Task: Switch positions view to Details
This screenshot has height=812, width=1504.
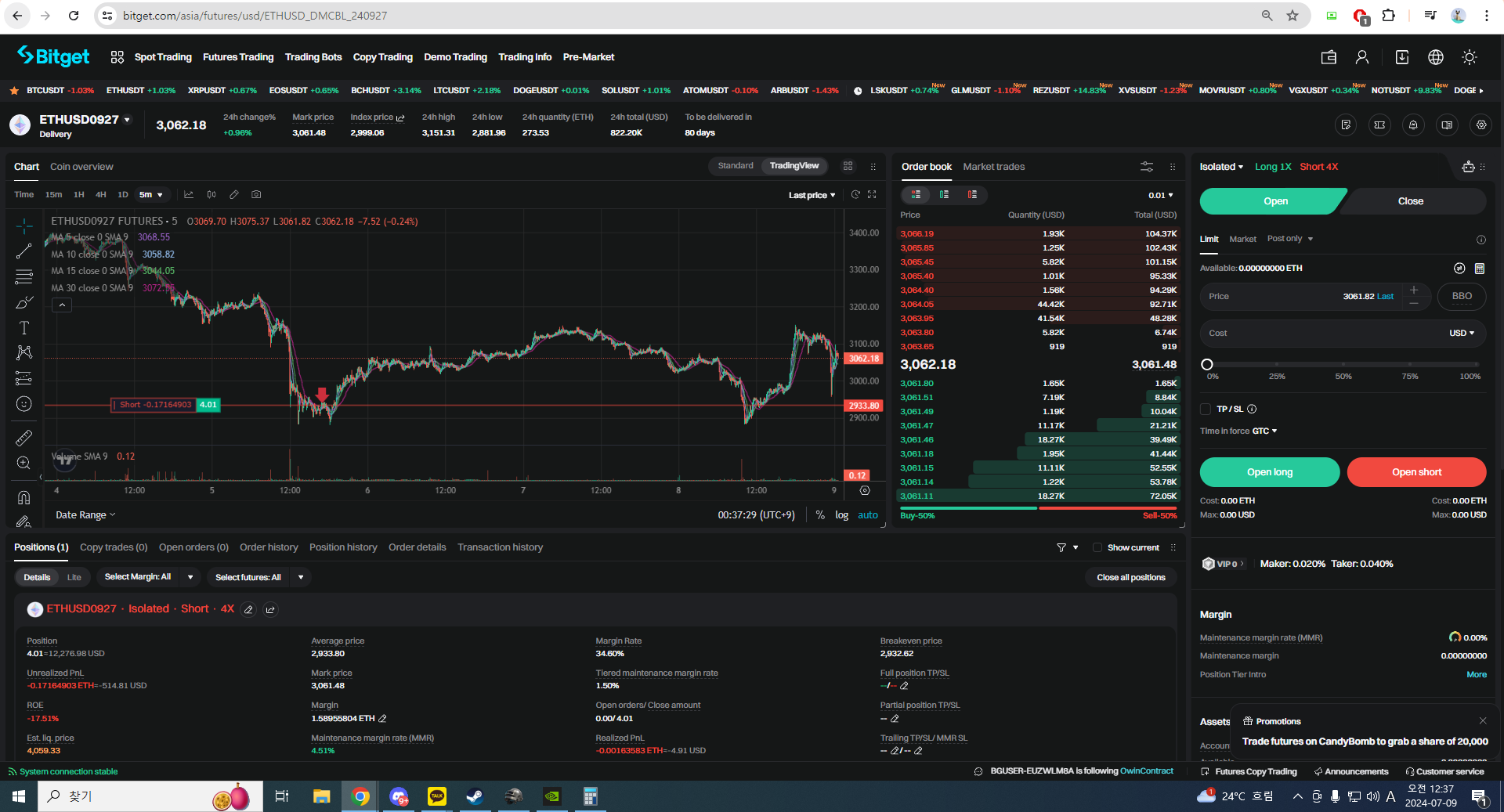Action: click(37, 577)
